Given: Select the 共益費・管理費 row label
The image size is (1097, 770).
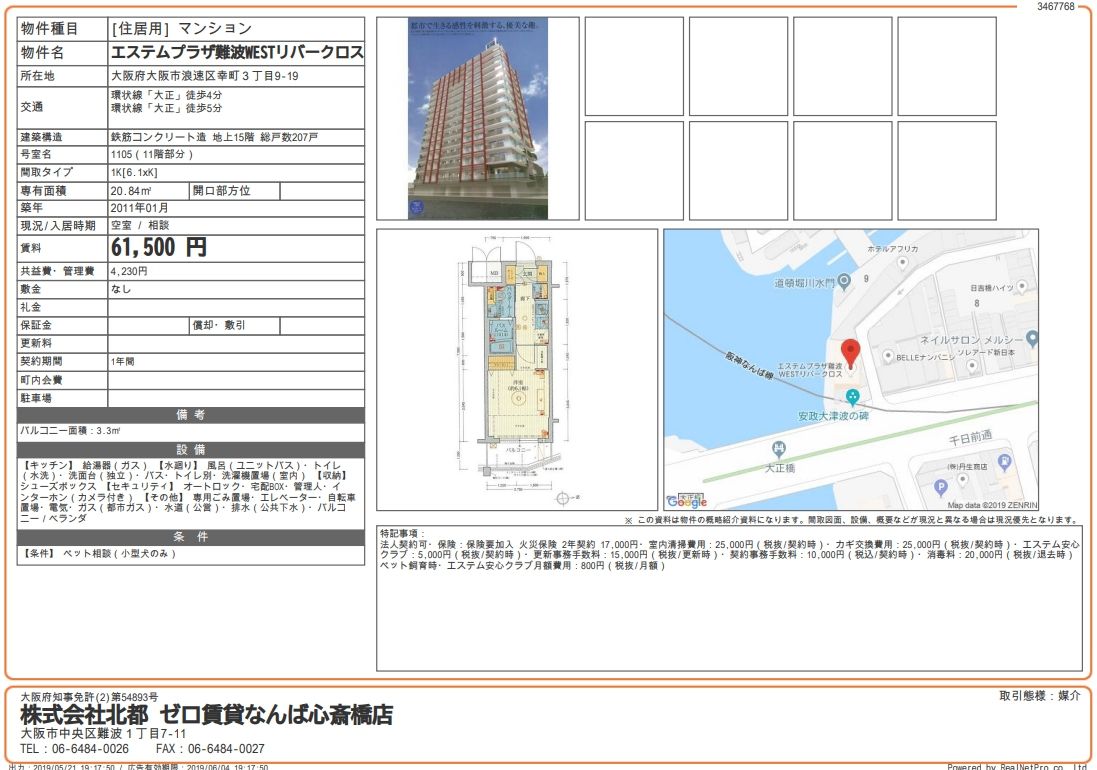Looking at the screenshot, I should coord(57,271).
